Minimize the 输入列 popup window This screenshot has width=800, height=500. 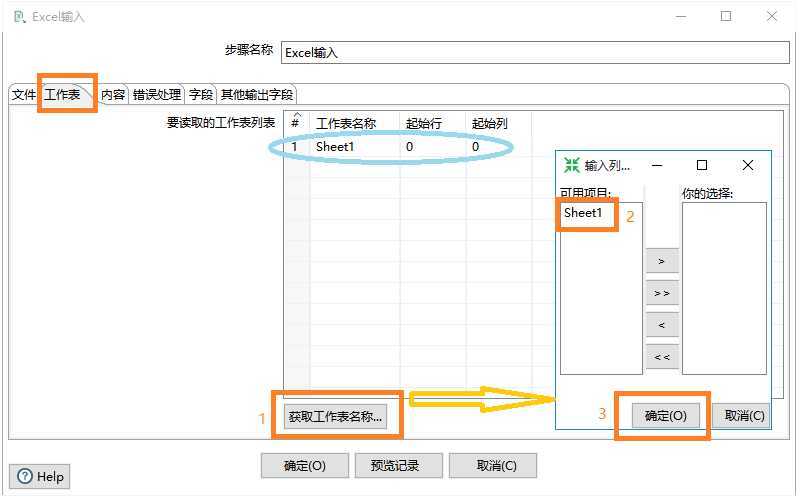tap(657, 165)
